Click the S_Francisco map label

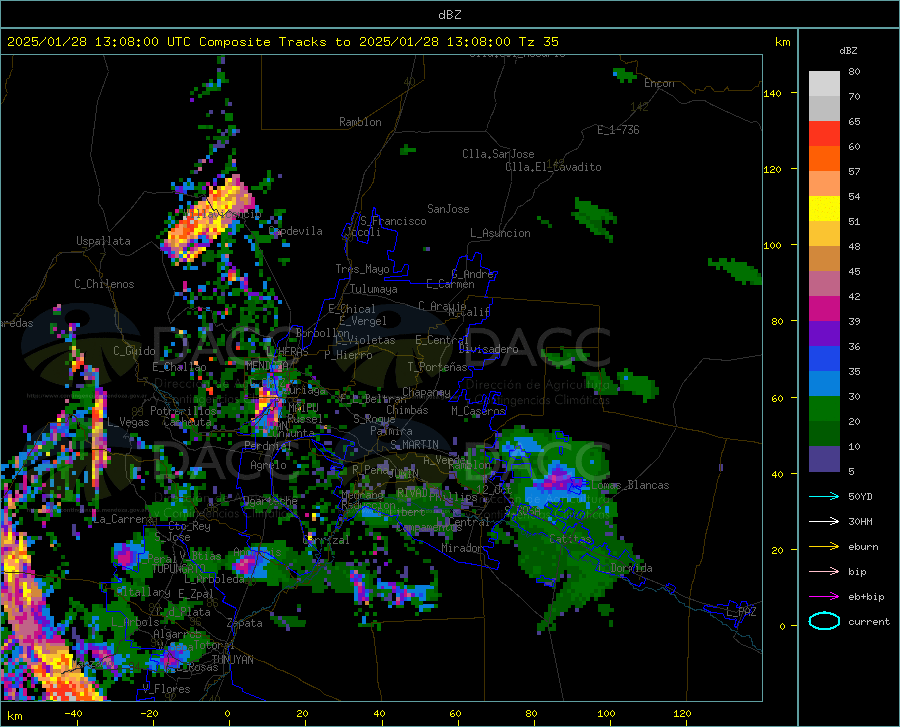(393, 221)
